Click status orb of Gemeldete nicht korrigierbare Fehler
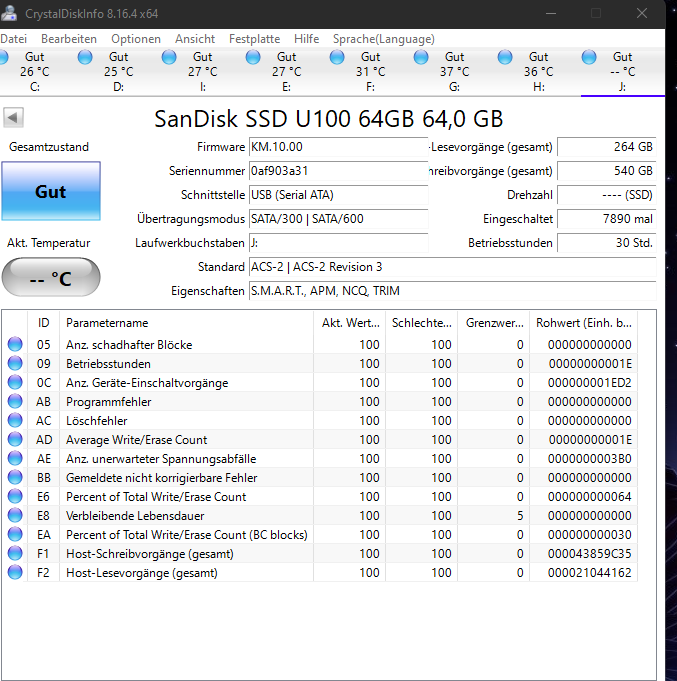Viewport: 677px width, 681px height. pos(15,477)
